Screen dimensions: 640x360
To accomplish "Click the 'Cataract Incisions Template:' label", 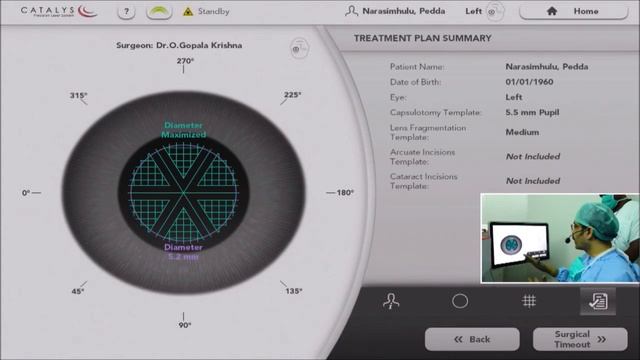I will point(424,181).
